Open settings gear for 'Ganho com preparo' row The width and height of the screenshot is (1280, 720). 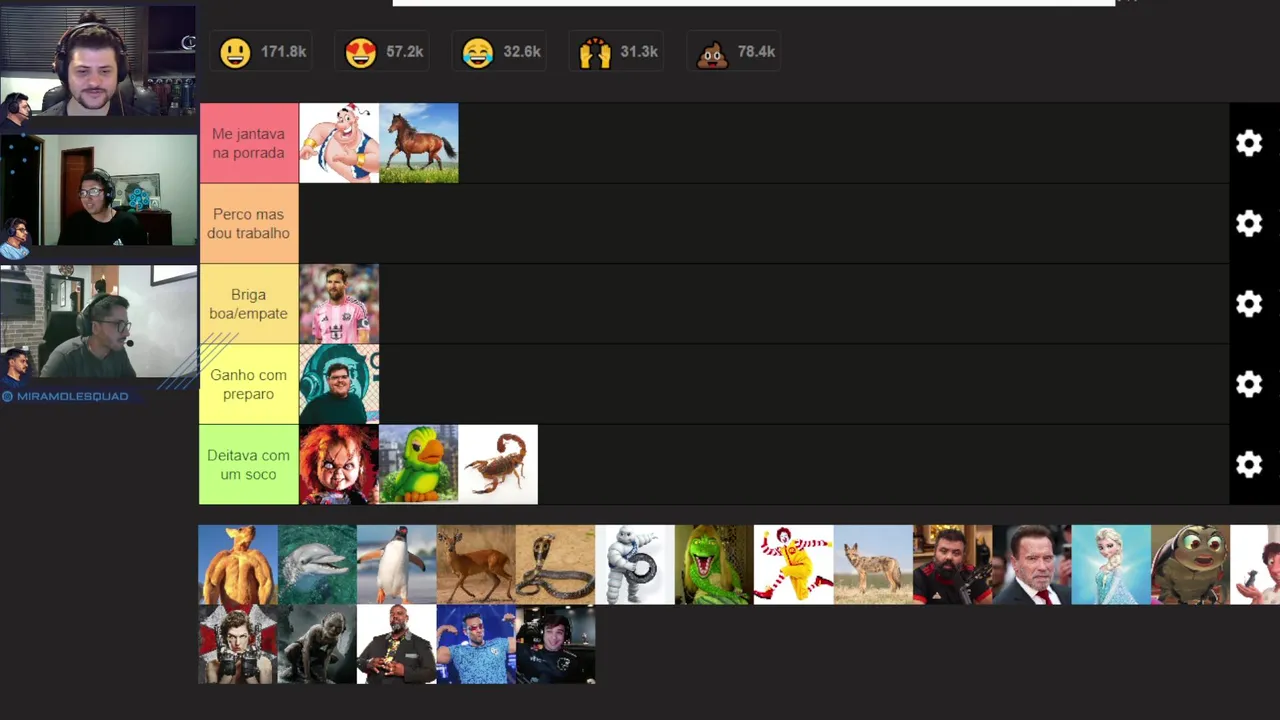tap(1249, 384)
